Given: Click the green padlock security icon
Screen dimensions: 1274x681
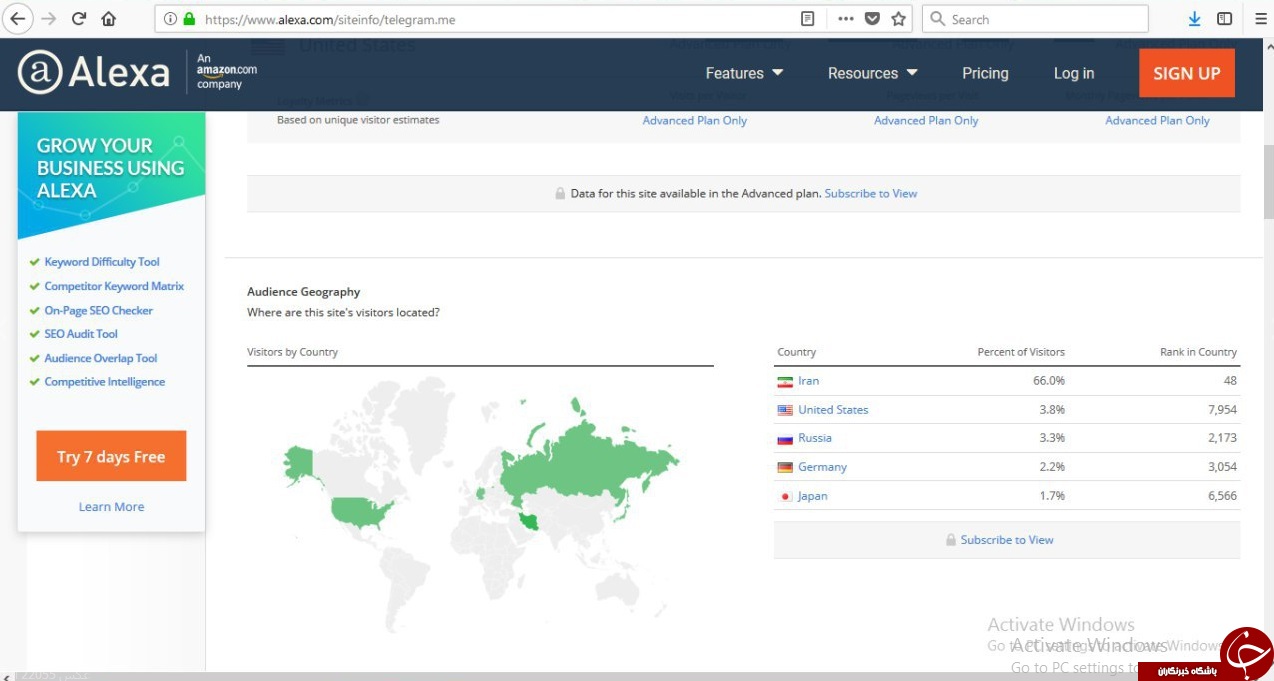Looking at the screenshot, I should (188, 18).
